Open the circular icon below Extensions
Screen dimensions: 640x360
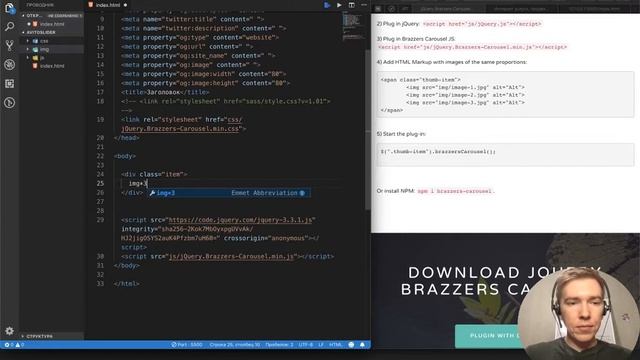9,102
